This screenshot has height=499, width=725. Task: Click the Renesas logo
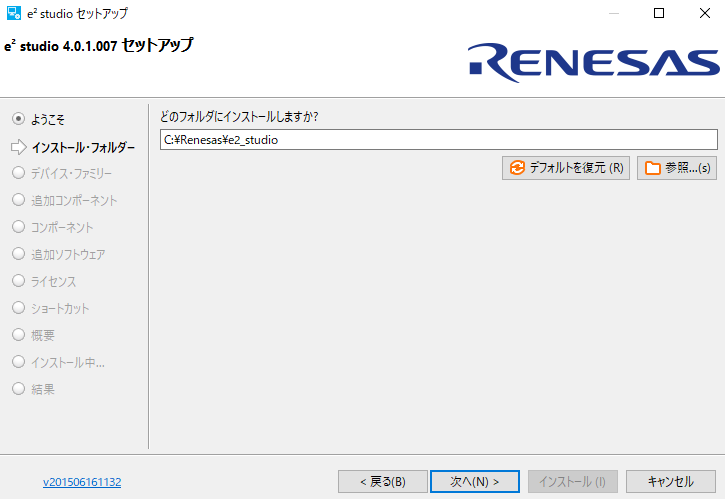pos(593,61)
